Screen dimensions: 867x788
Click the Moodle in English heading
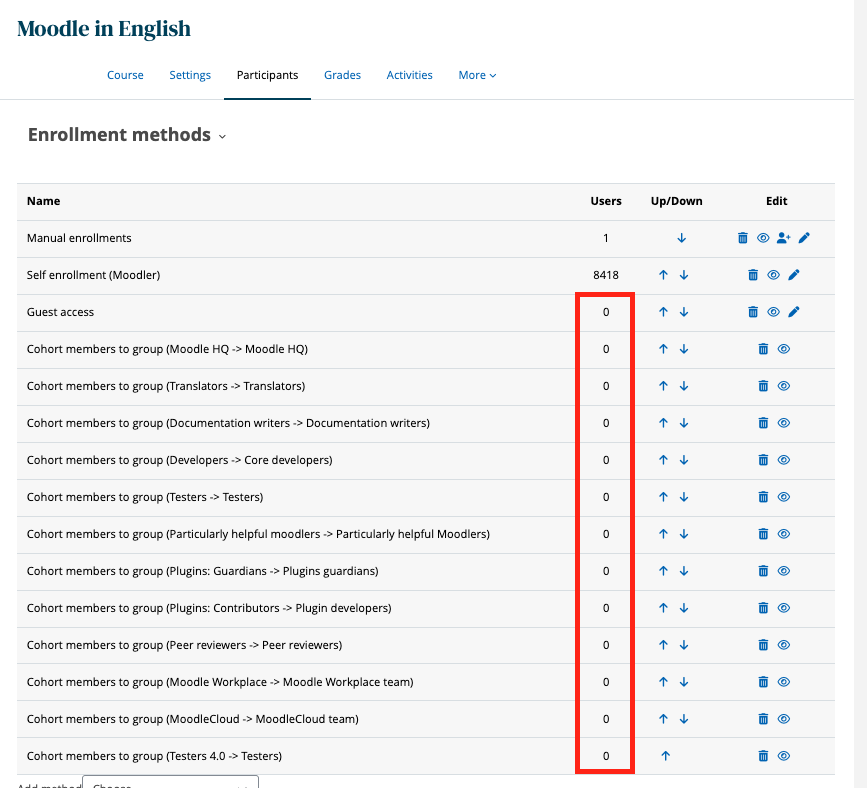(104, 29)
